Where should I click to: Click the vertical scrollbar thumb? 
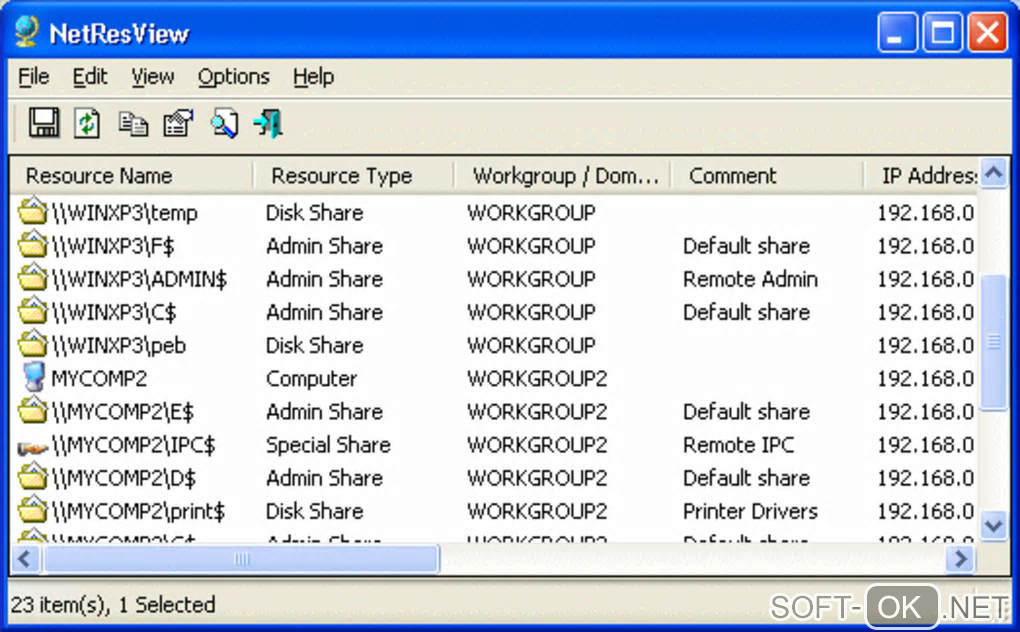tap(993, 342)
